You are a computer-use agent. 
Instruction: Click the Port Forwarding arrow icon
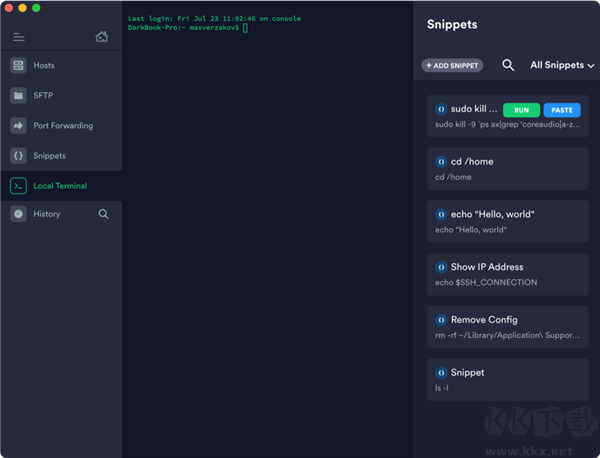point(18,126)
